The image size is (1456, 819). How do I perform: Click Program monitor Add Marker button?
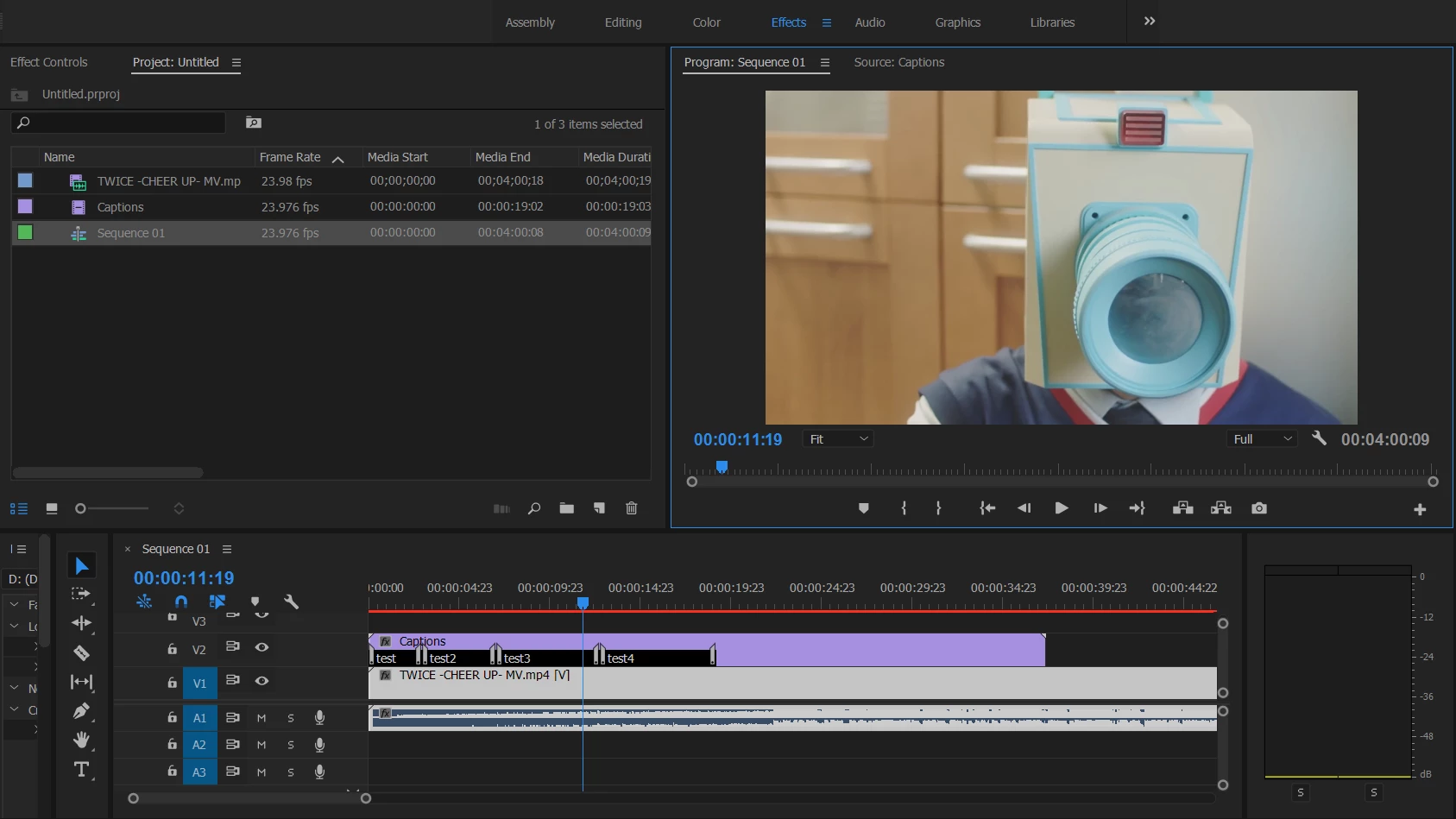point(863,508)
